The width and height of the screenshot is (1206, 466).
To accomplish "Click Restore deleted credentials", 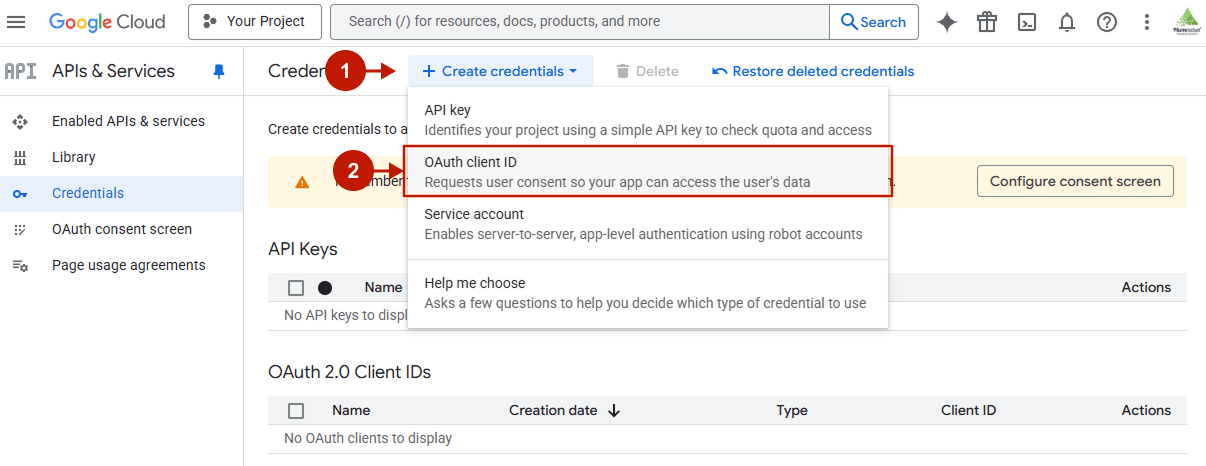I will [x=813, y=71].
